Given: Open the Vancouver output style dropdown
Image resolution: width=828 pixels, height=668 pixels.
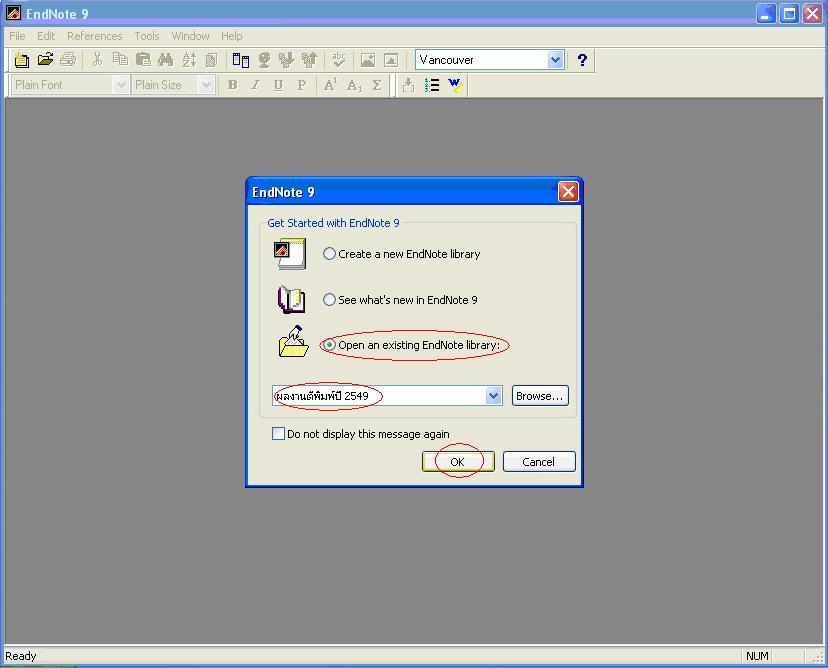Looking at the screenshot, I should 555,60.
